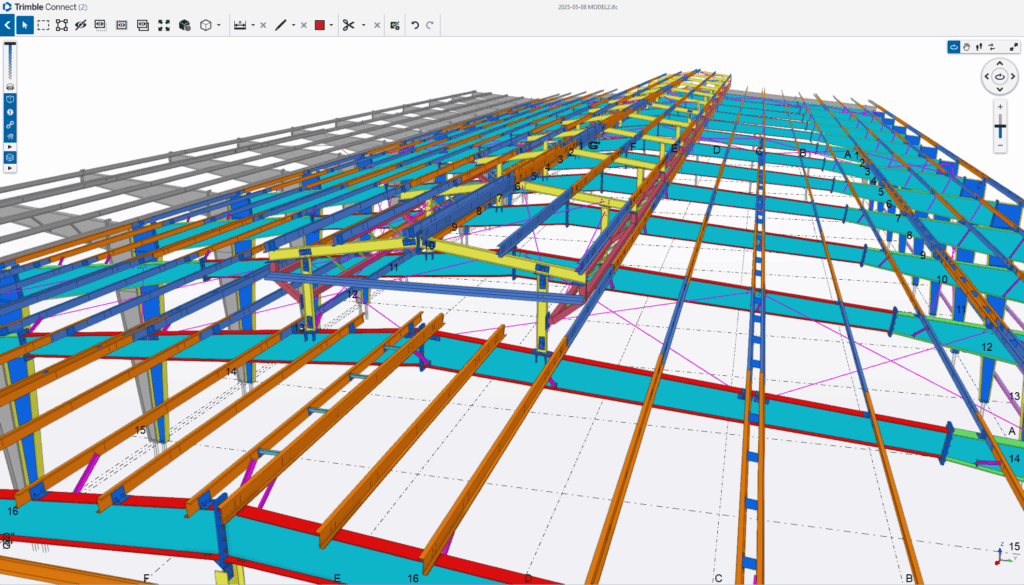Toggle the walk mode footsteps button
Screen dimensions: 1024x585
coord(979,46)
